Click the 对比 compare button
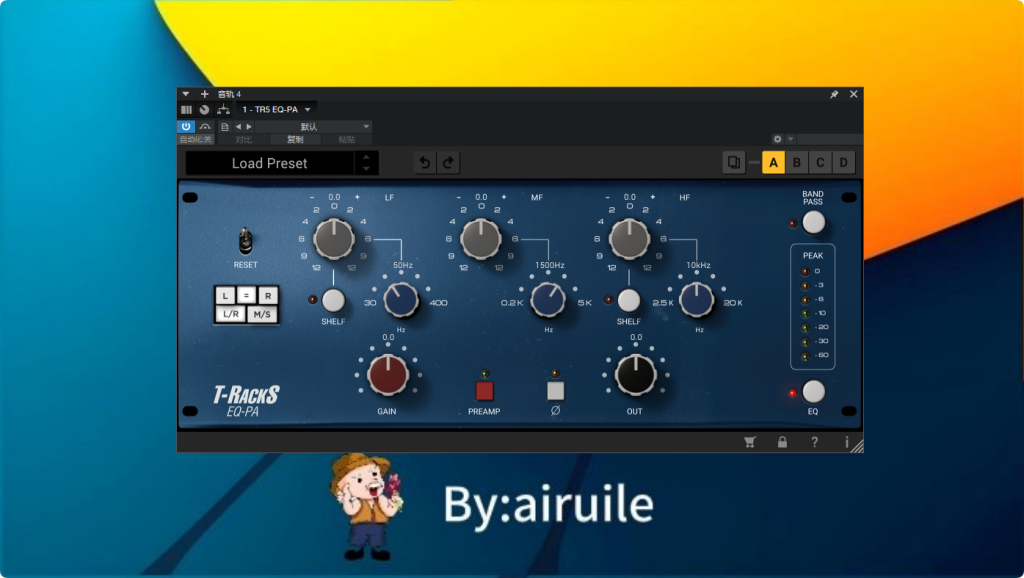The image size is (1024, 578). coord(243,139)
